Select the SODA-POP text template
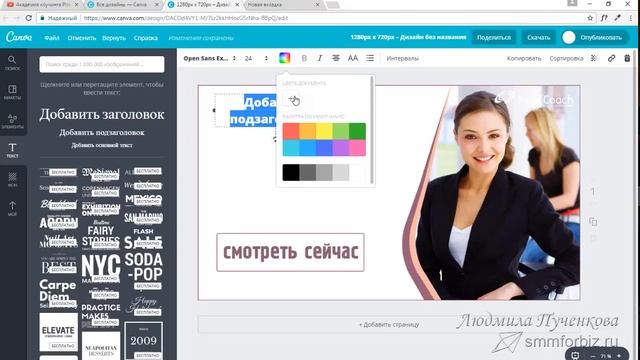640x360 pixels. (144, 271)
